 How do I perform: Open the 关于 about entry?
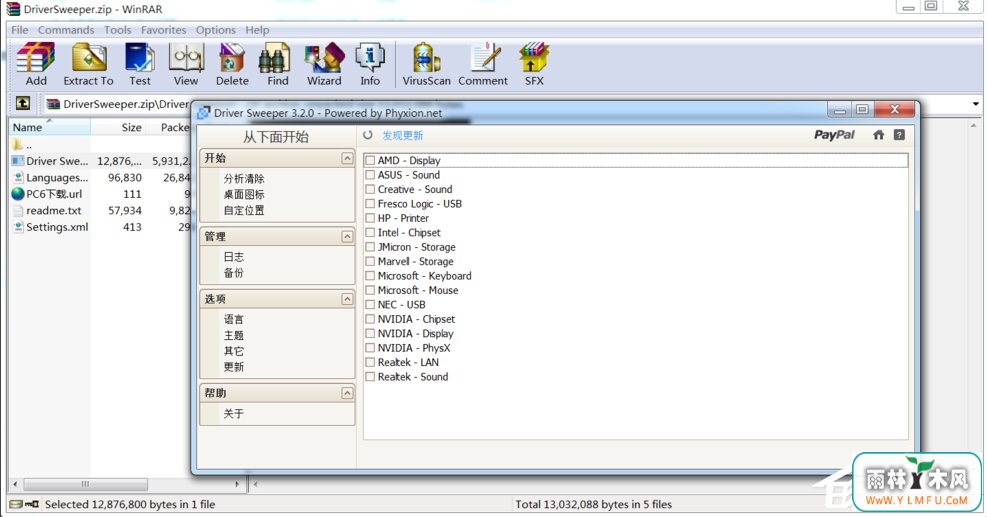coord(234,414)
